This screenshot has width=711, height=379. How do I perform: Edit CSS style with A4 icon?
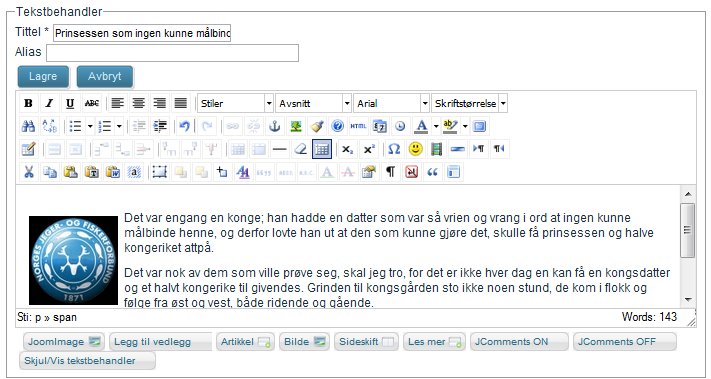243,172
